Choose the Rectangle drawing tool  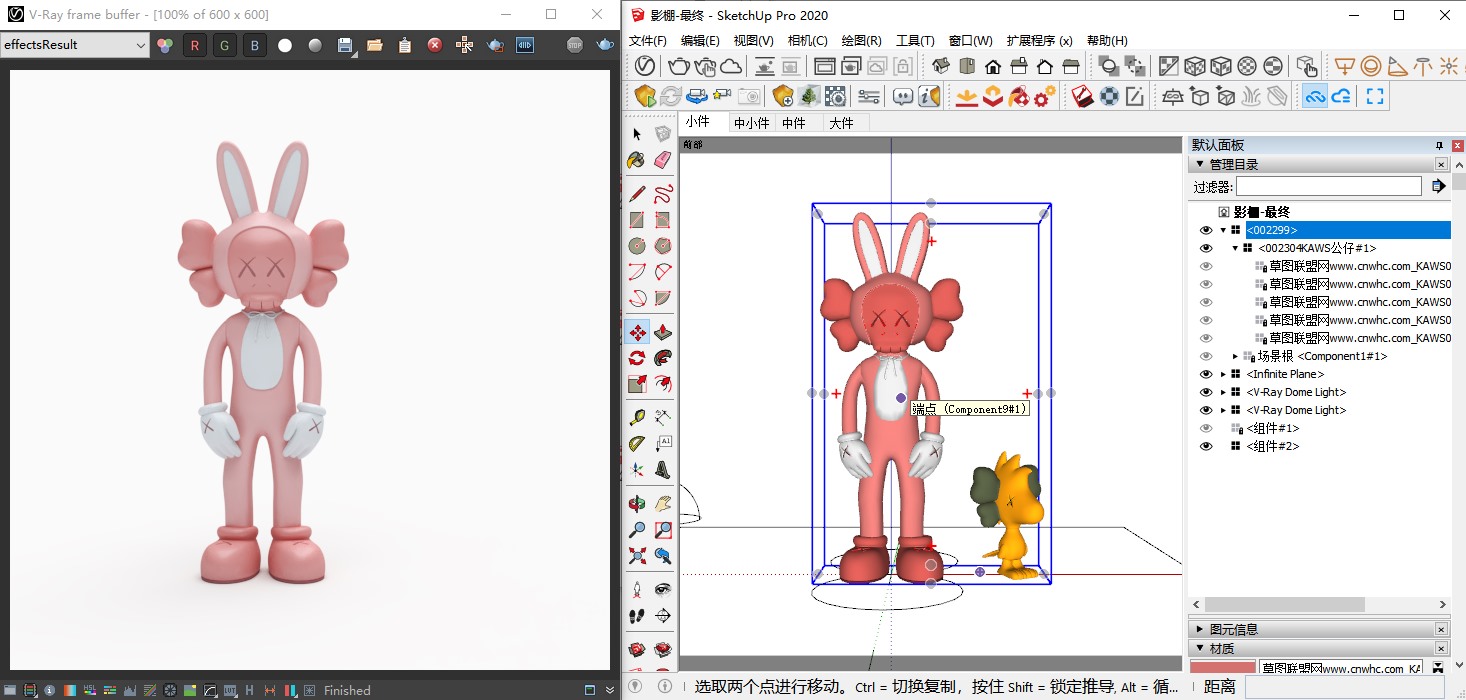pos(637,220)
